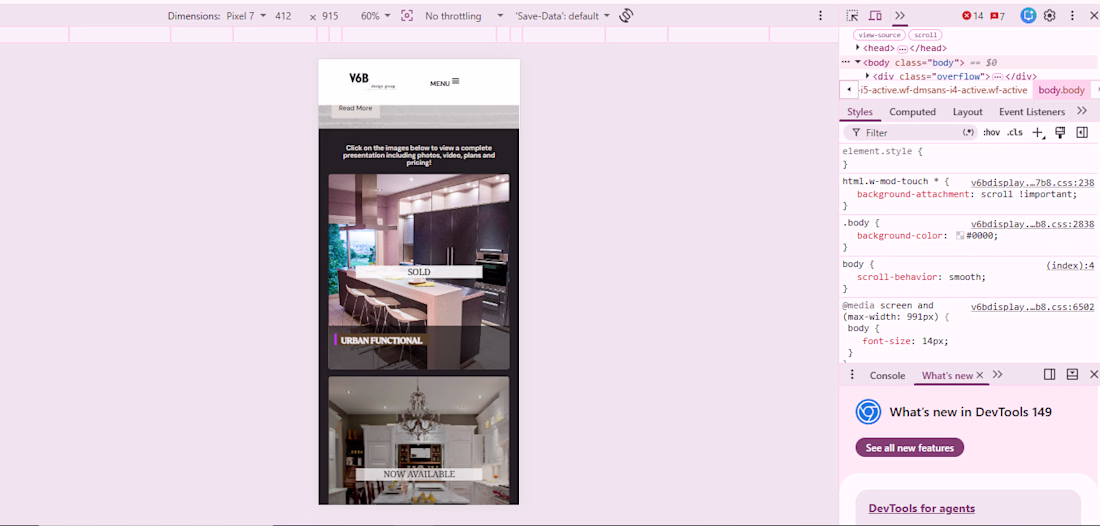Click the See all new features button
This screenshot has height=526, width=1100.
[x=910, y=447]
